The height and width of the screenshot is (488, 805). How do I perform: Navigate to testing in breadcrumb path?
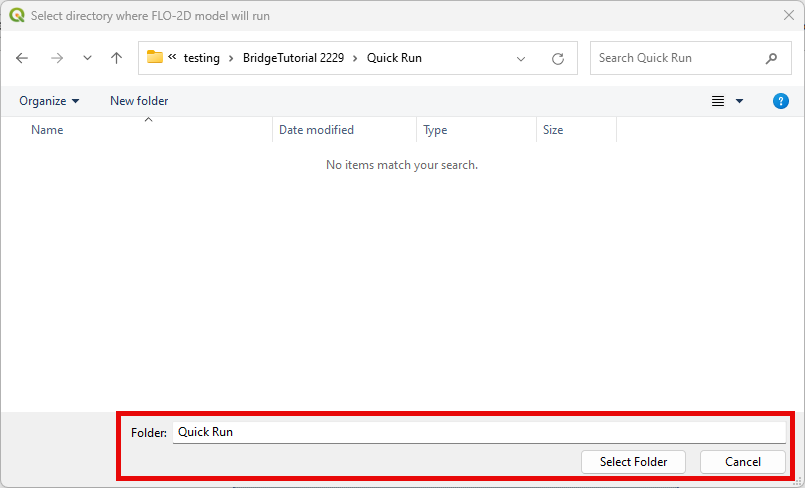201,58
